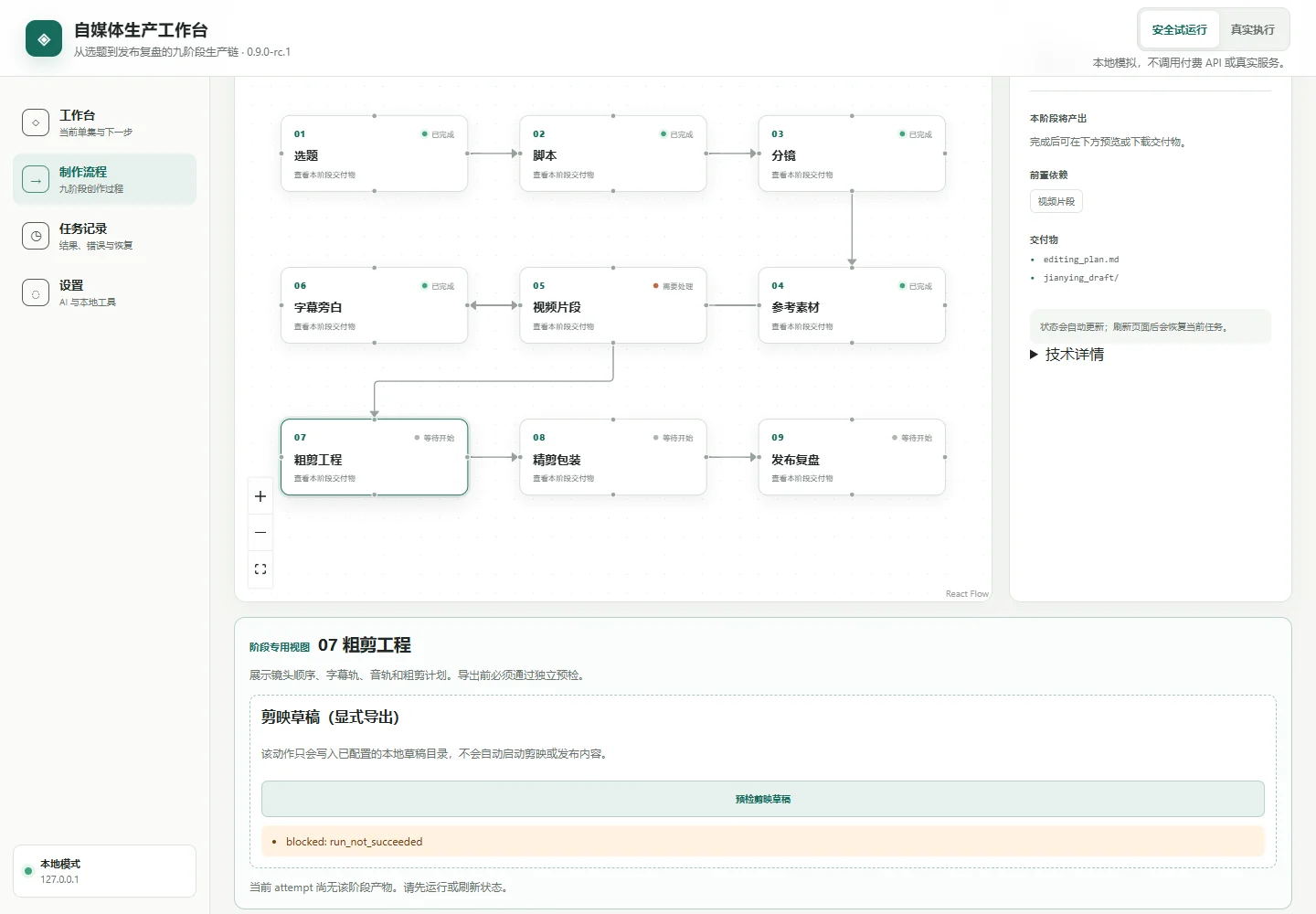Click the app logo diamond icon
Image resolution: width=1316 pixels, height=914 pixels.
pos(44,39)
